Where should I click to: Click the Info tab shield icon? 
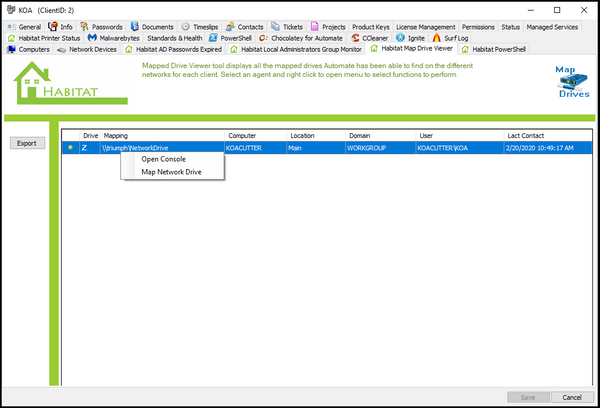tap(53, 26)
